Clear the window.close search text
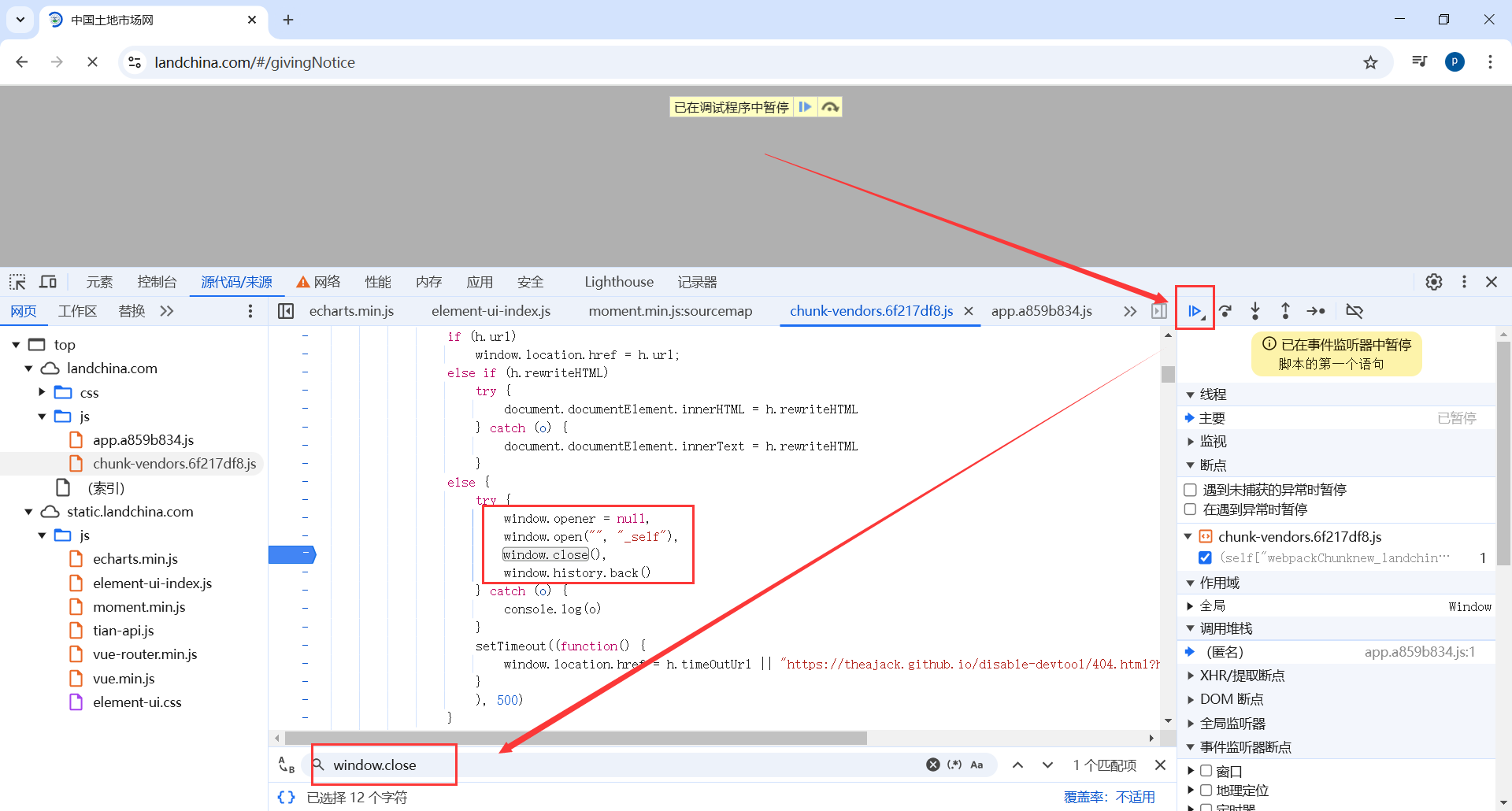This screenshot has height=811, width=1512. 933,765
